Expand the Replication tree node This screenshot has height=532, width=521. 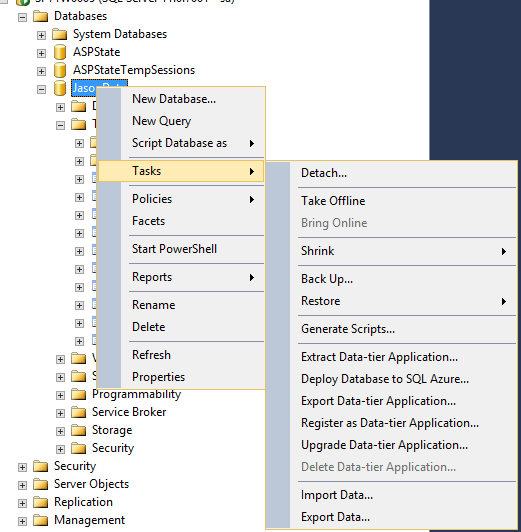coord(22,503)
